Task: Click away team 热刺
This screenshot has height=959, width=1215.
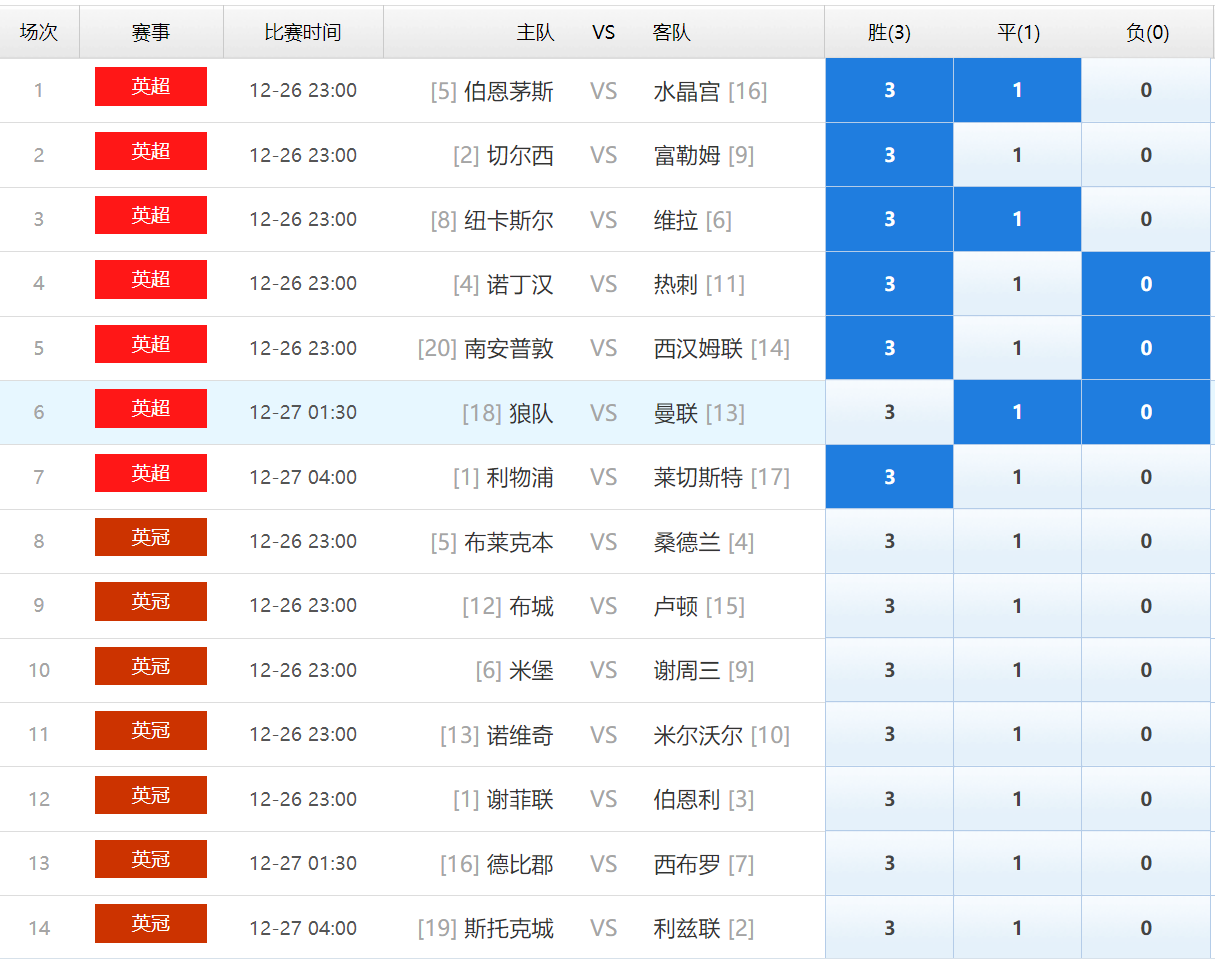Action: (x=676, y=284)
